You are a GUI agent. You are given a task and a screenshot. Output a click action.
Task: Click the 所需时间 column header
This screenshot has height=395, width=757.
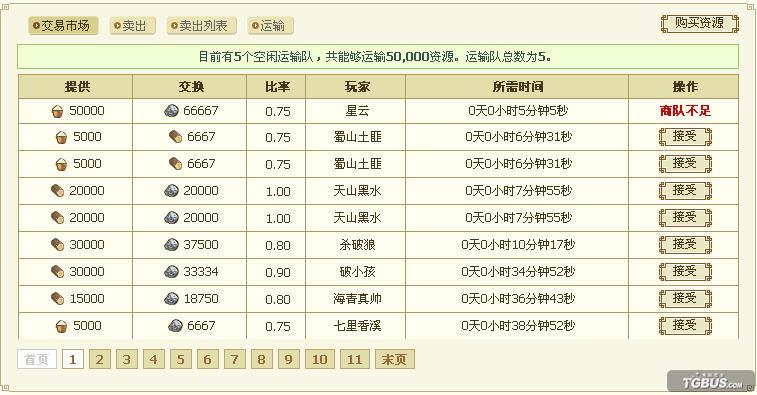coord(517,87)
